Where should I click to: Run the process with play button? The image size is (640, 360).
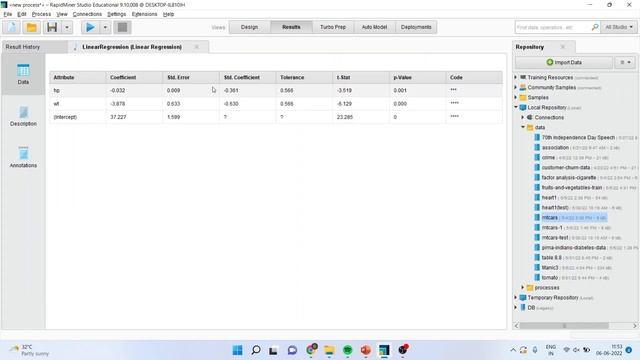(x=90, y=27)
